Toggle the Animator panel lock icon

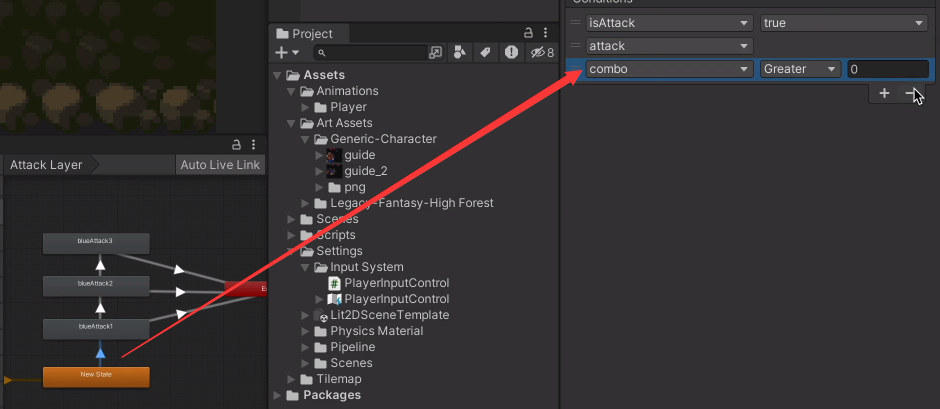click(x=236, y=145)
